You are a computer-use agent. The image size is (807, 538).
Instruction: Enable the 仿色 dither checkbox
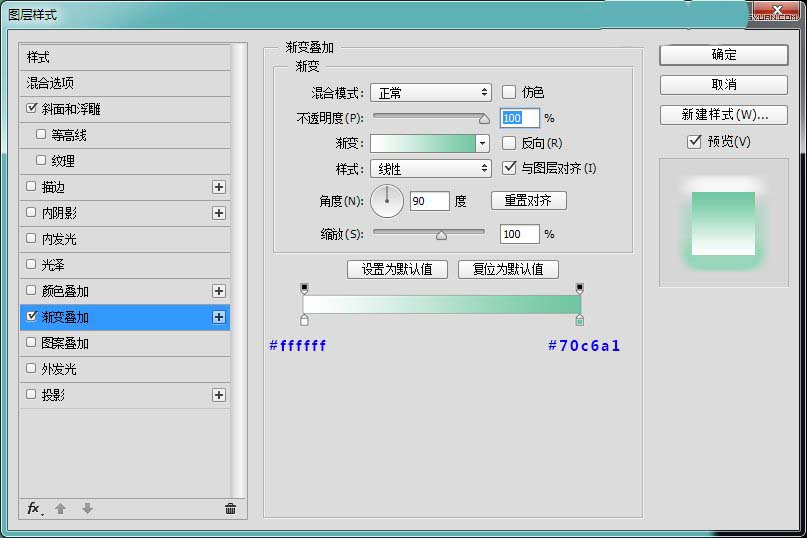(x=509, y=92)
